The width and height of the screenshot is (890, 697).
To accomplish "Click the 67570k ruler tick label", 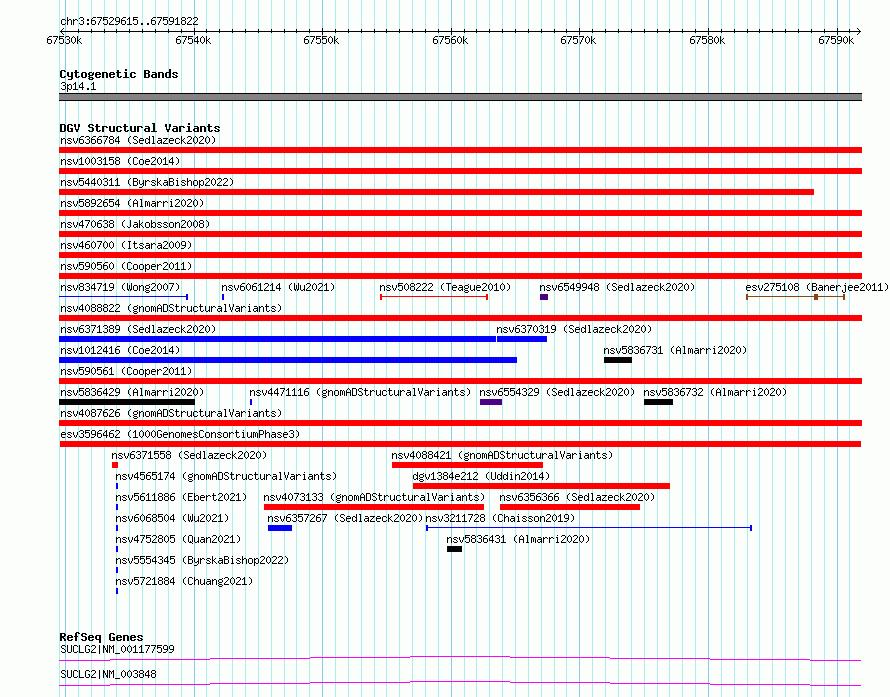I will (x=578, y=40).
